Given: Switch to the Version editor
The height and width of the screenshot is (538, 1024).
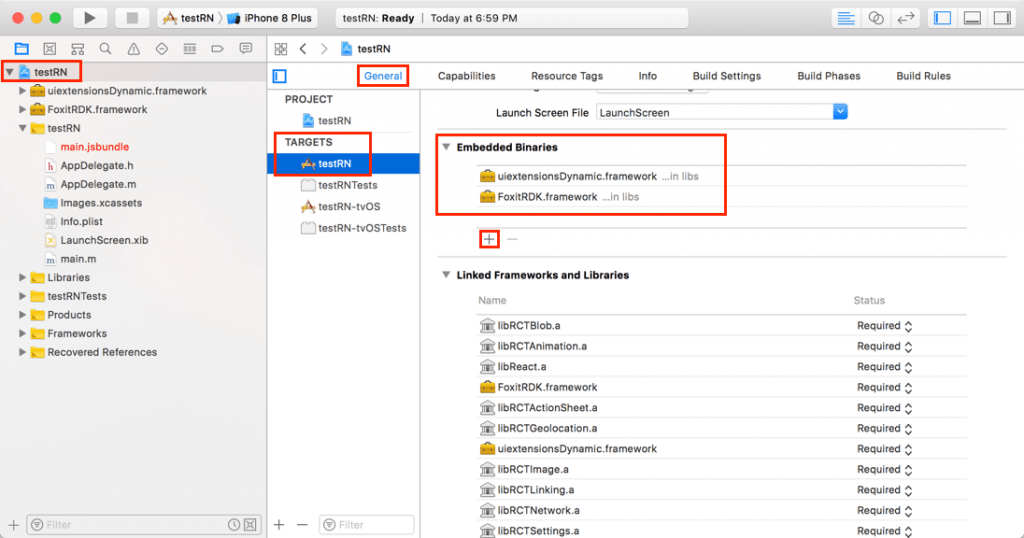Looking at the screenshot, I should pos(906,18).
